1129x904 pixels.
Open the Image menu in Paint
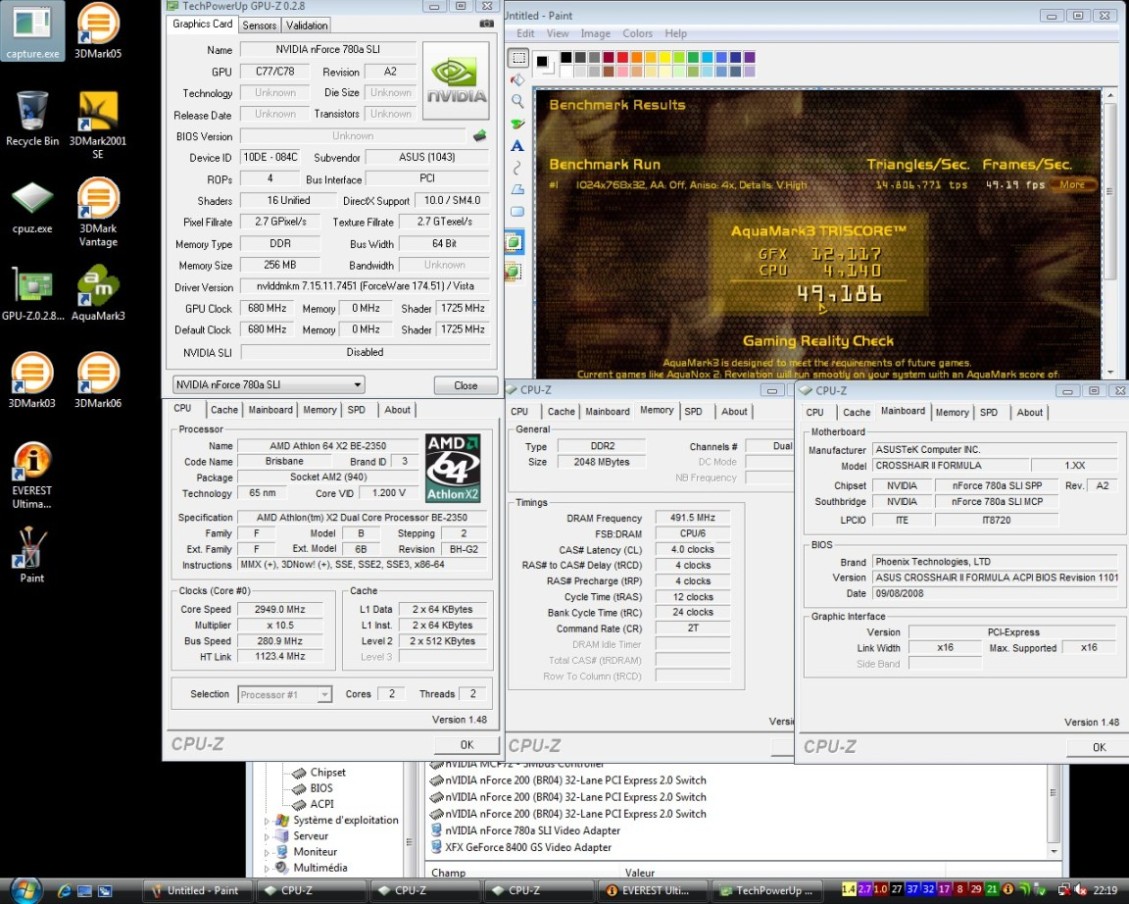coord(595,33)
